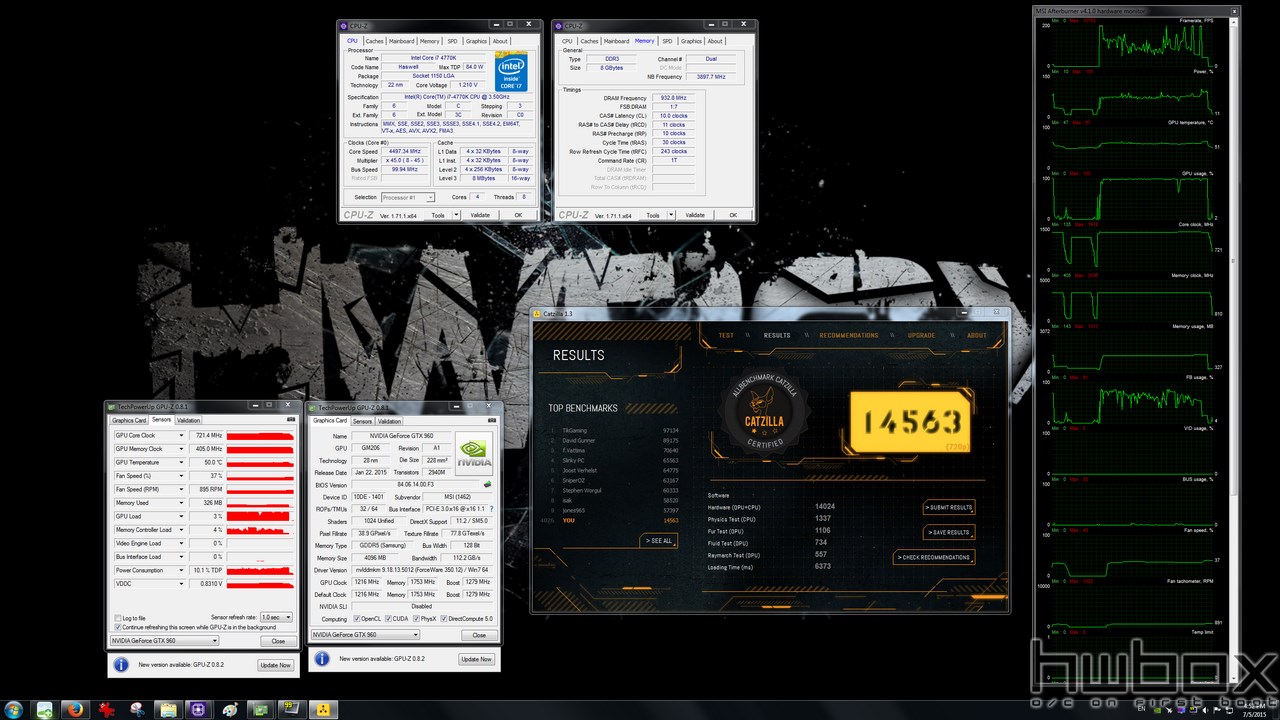
Task: Open the red splat taskbar icon
Action: [x=106, y=709]
